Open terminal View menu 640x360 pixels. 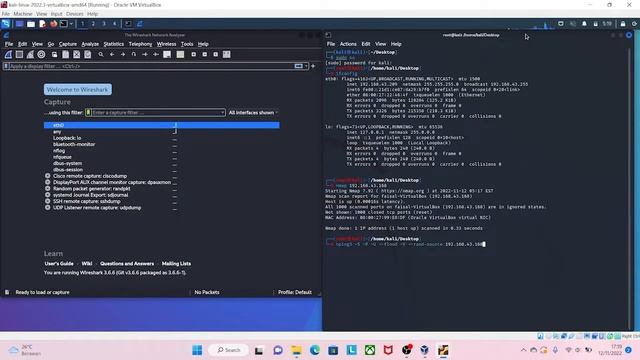pyautogui.click(x=380, y=44)
